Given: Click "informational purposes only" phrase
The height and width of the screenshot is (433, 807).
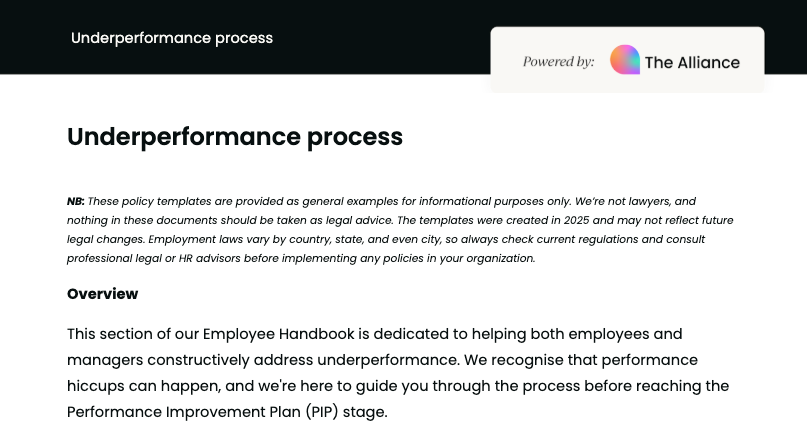Looking at the screenshot, I should [498, 201].
